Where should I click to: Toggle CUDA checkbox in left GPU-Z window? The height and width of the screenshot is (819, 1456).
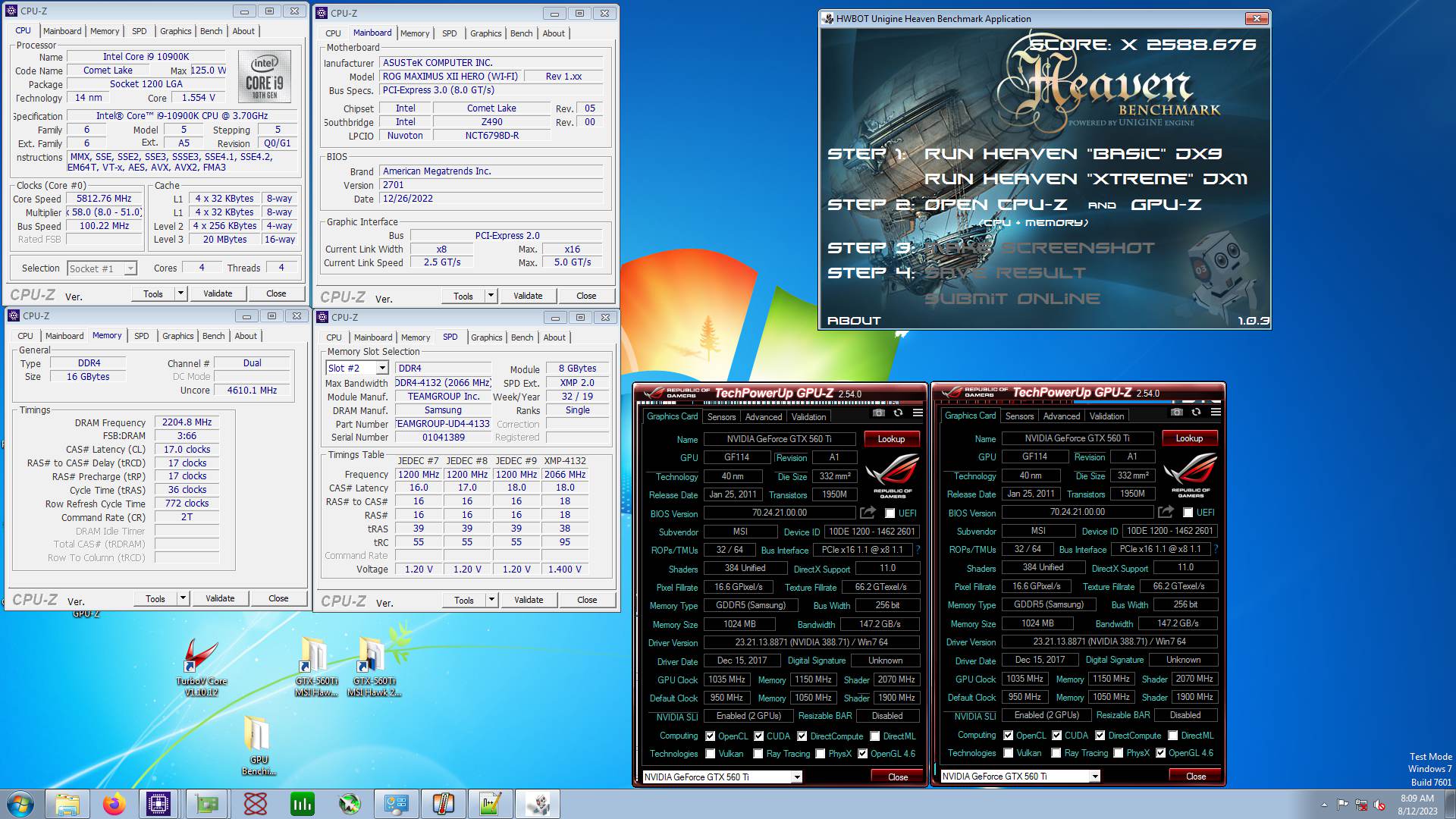[758, 736]
